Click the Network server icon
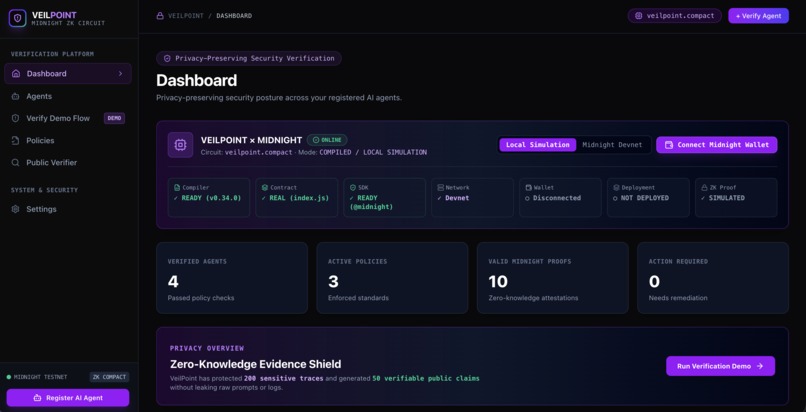Screen dimensions: 806x412 (441, 188)
